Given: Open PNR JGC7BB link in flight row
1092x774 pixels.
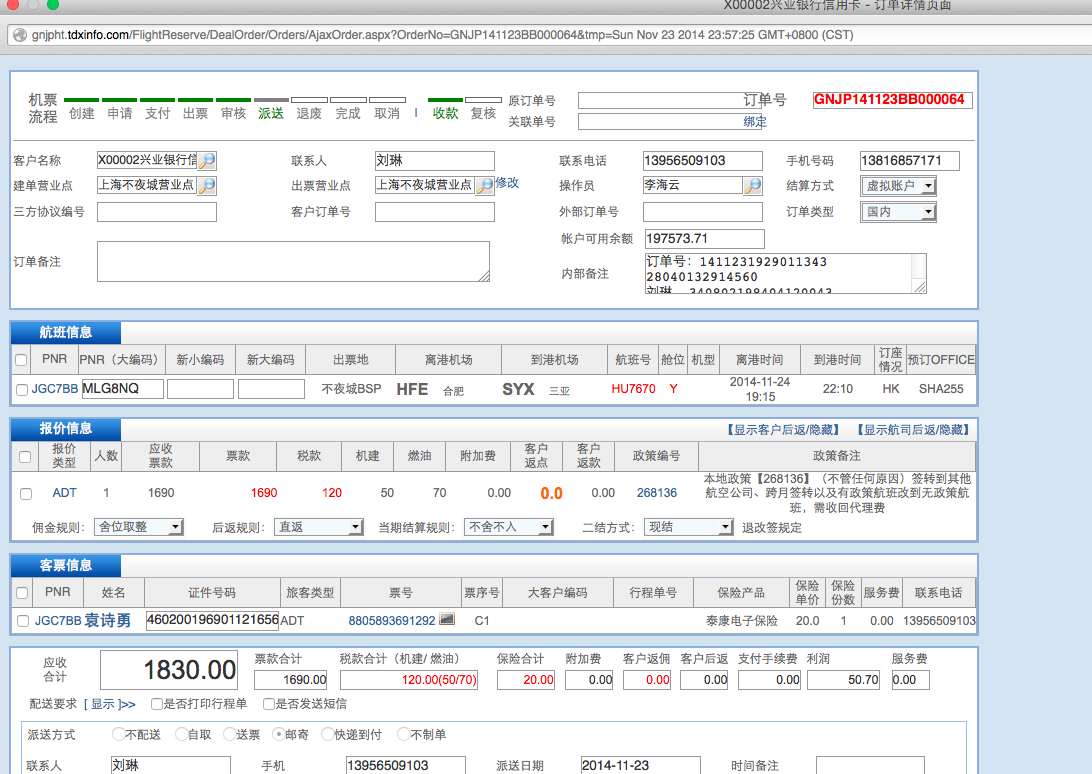Looking at the screenshot, I should [x=54, y=389].
